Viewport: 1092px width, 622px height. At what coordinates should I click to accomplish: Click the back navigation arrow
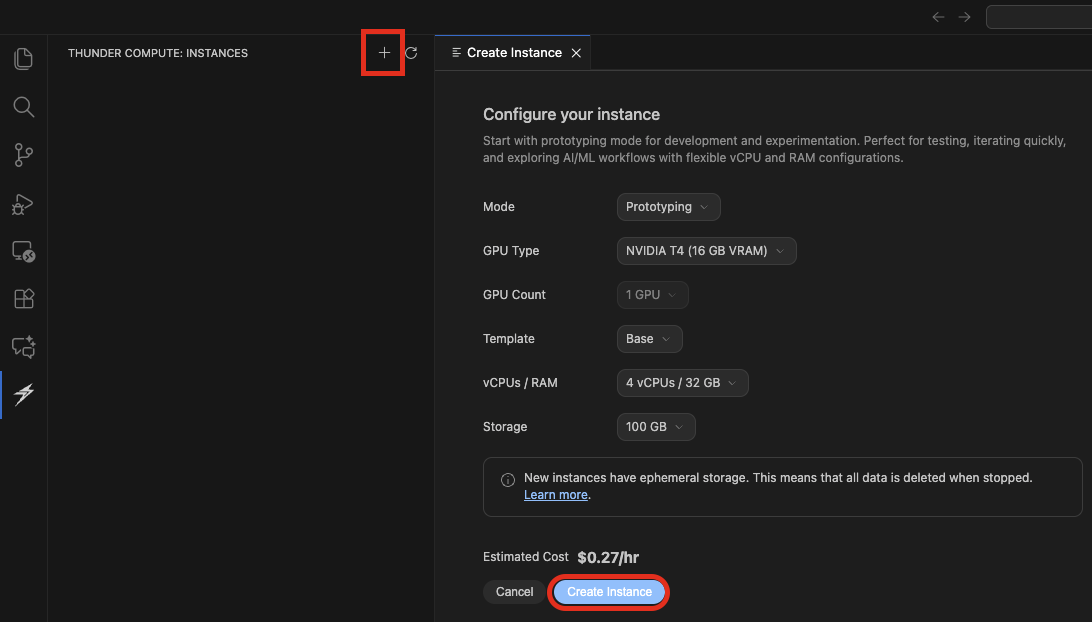point(938,16)
